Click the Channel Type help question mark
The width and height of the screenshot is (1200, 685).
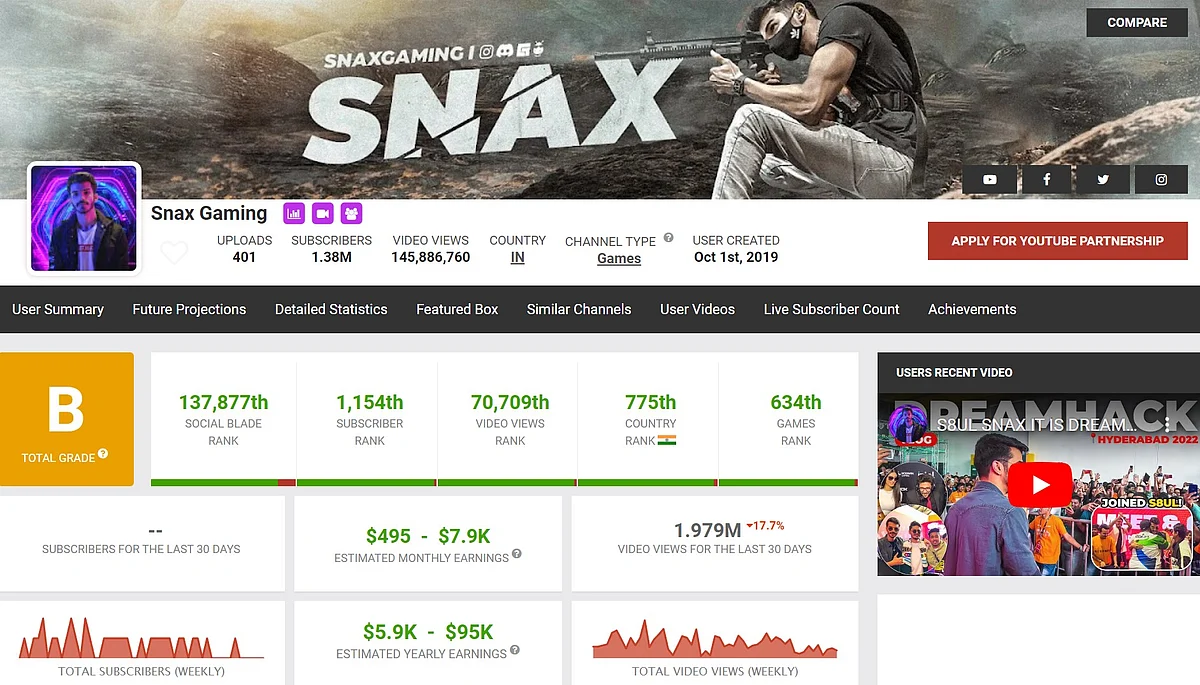668,238
